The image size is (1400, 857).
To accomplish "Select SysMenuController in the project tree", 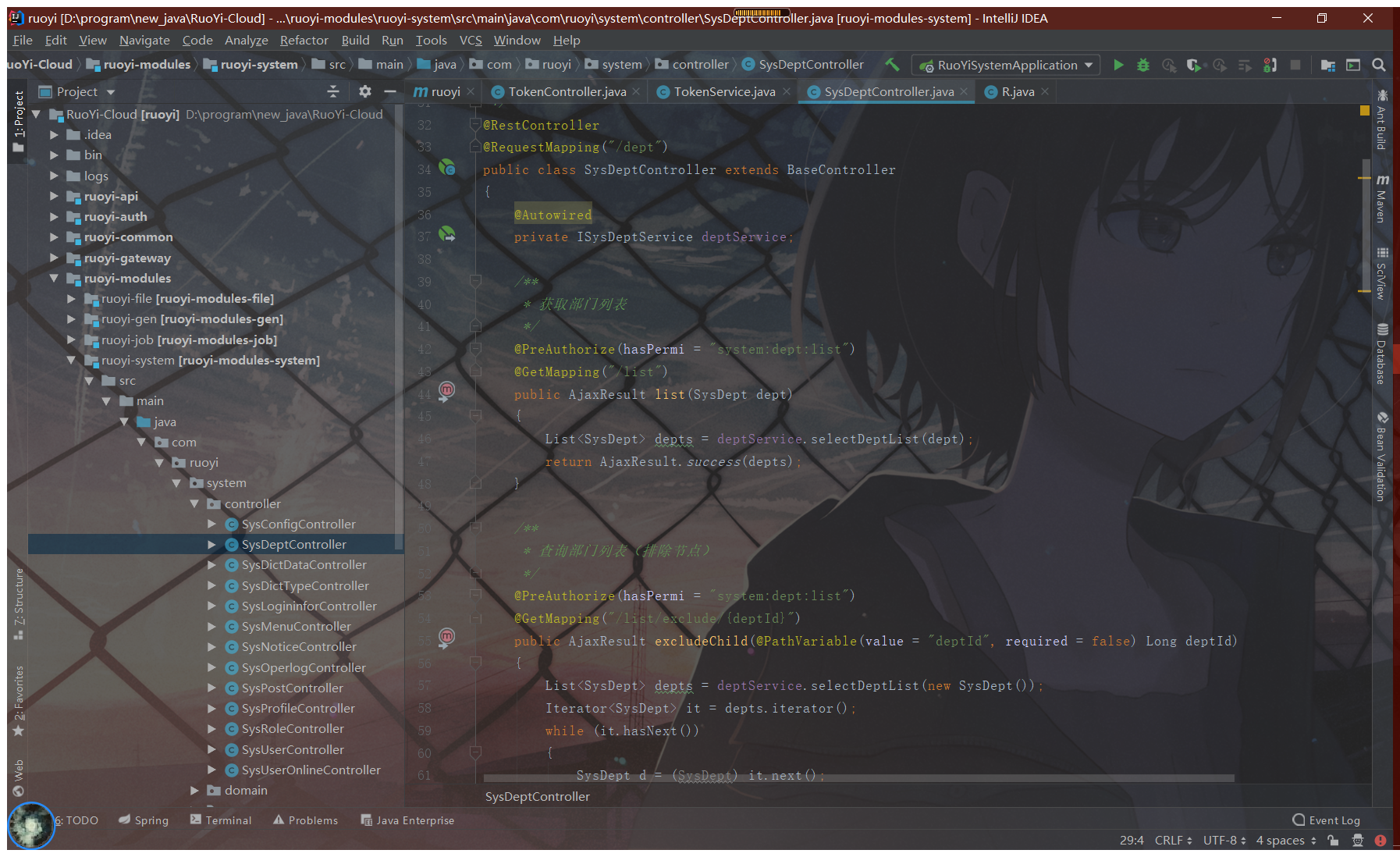I will coord(296,626).
